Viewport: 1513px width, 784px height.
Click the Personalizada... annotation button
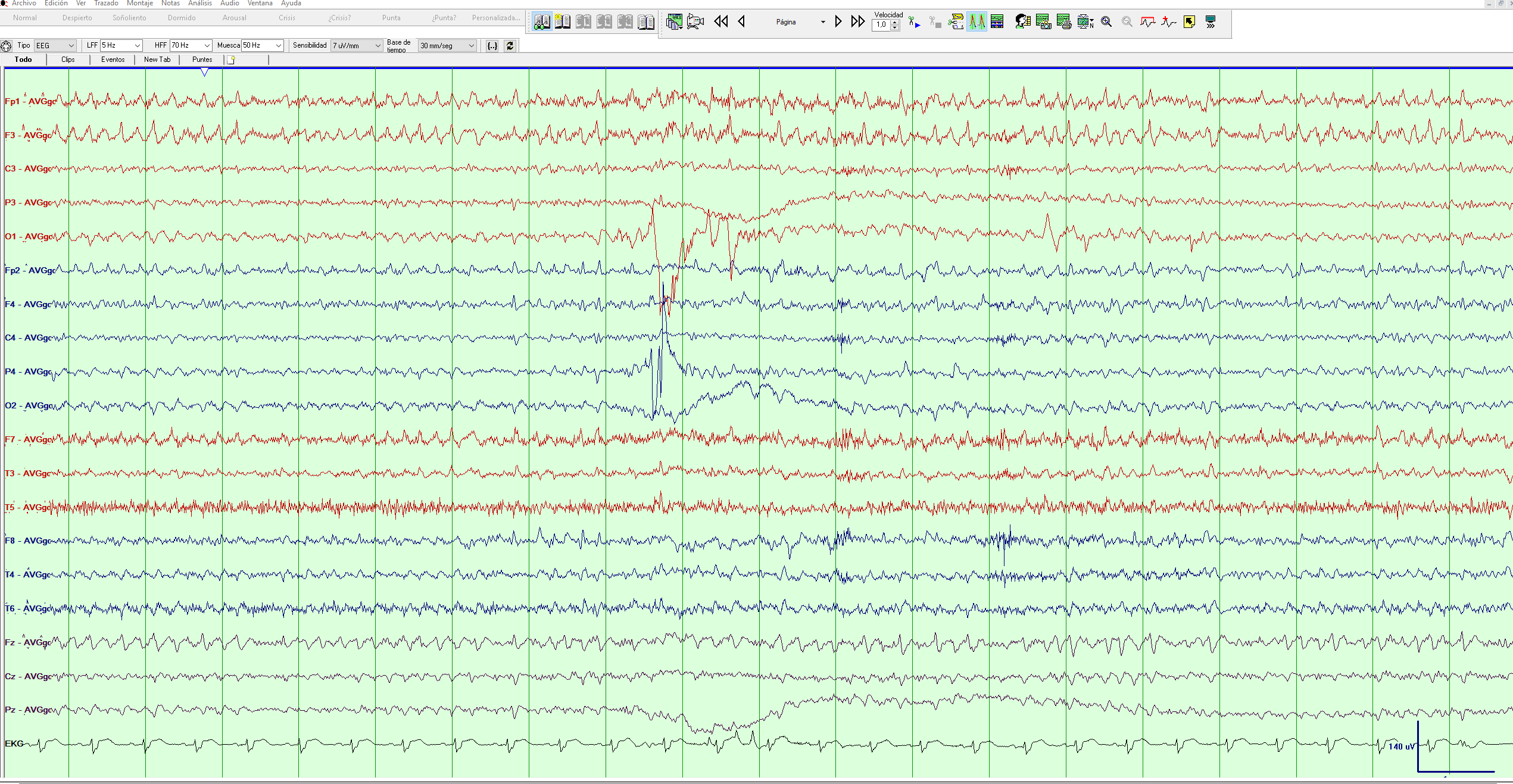pyautogui.click(x=496, y=18)
